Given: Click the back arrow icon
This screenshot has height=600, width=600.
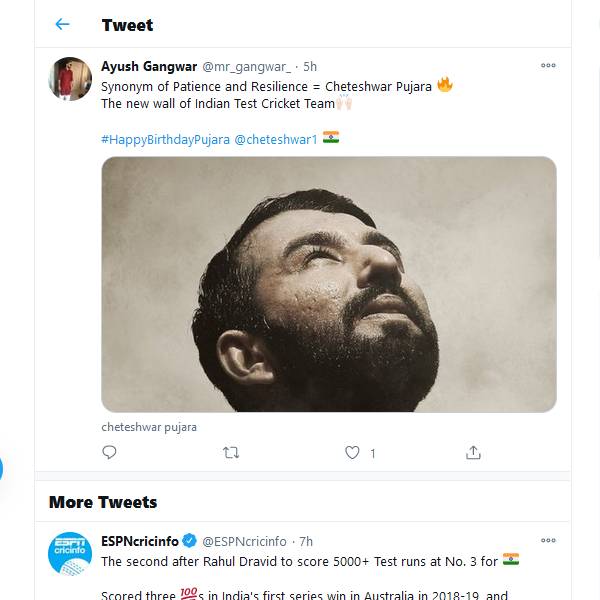Looking at the screenshot, I should pyautogui.click(x=62, y=24).
